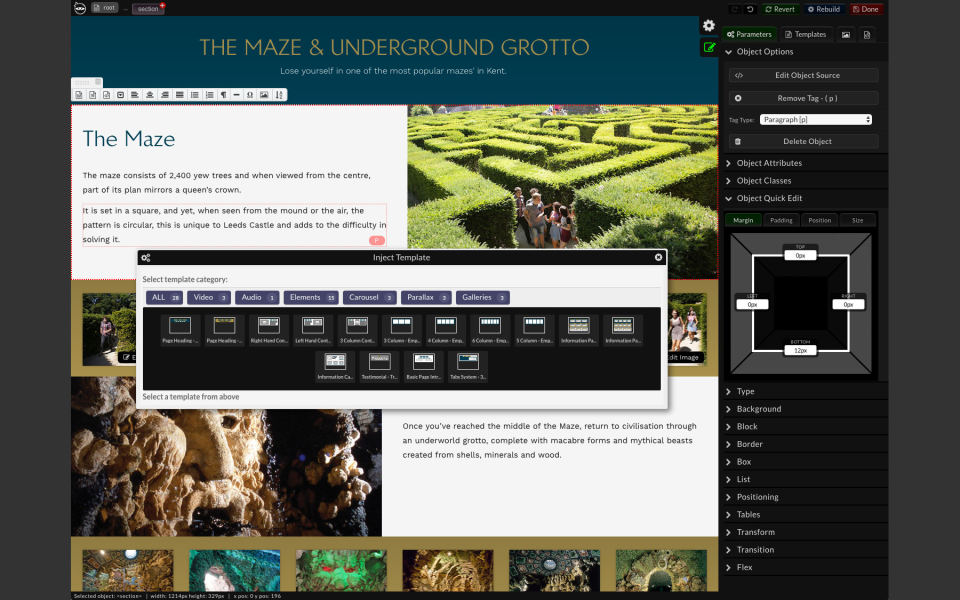Viewport: 960px width, 600px height.
Task: Click the Rebuild button
Action: 823,9
